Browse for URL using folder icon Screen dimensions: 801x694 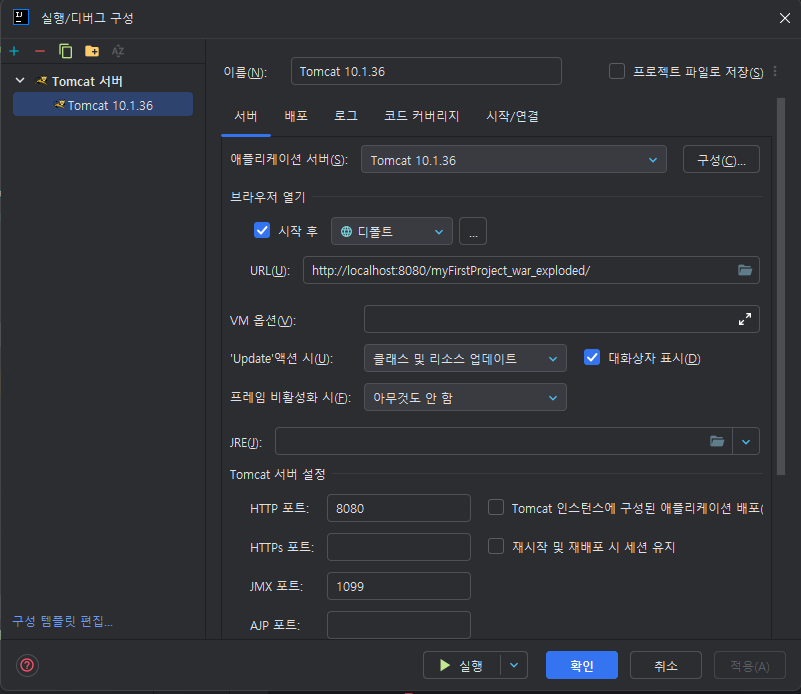[745, 270]
